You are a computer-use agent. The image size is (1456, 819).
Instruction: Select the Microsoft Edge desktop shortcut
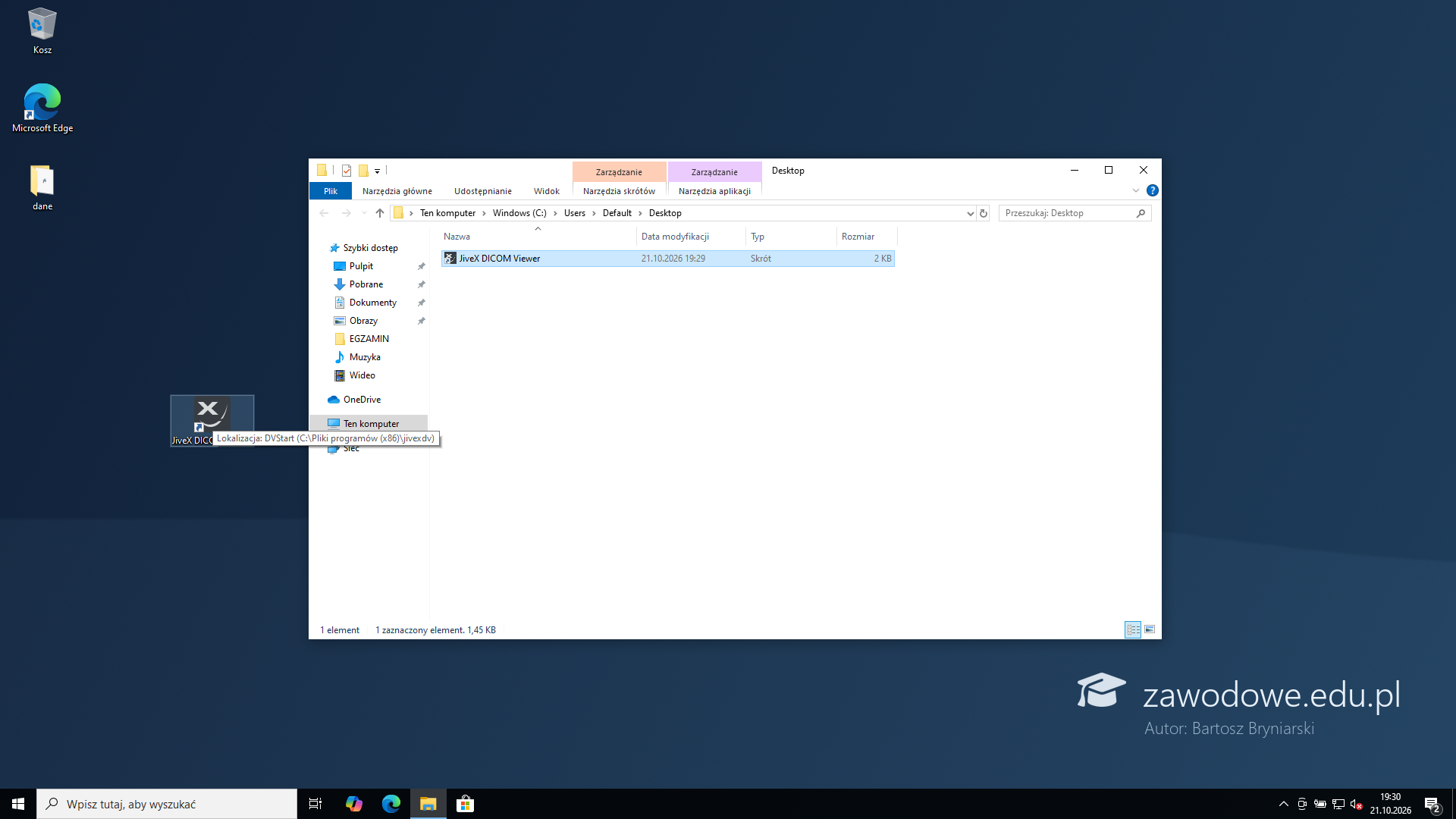(x=42, y=108)
